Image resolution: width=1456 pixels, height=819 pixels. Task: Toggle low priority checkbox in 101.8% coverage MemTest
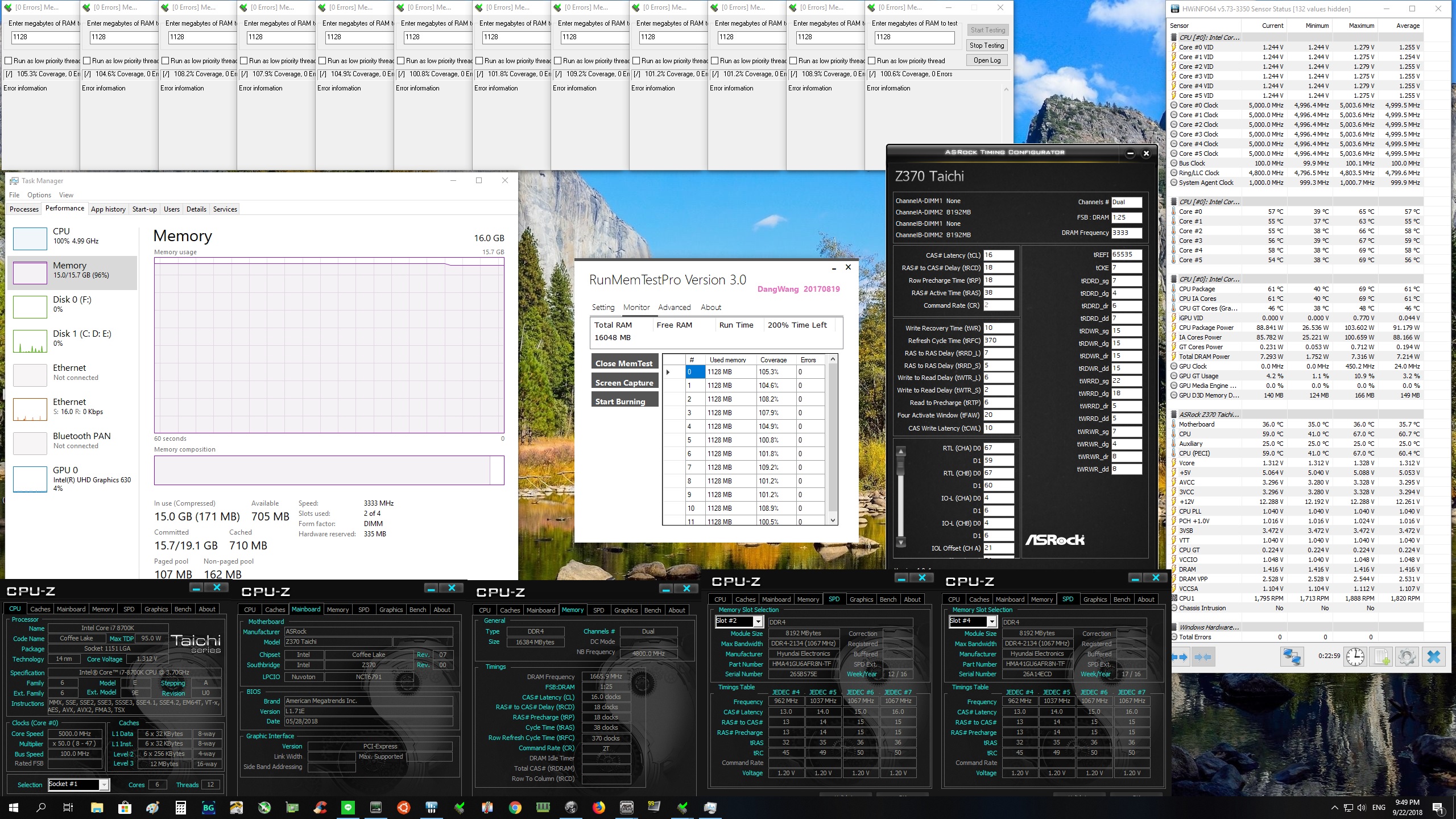[x=479, y=61]
